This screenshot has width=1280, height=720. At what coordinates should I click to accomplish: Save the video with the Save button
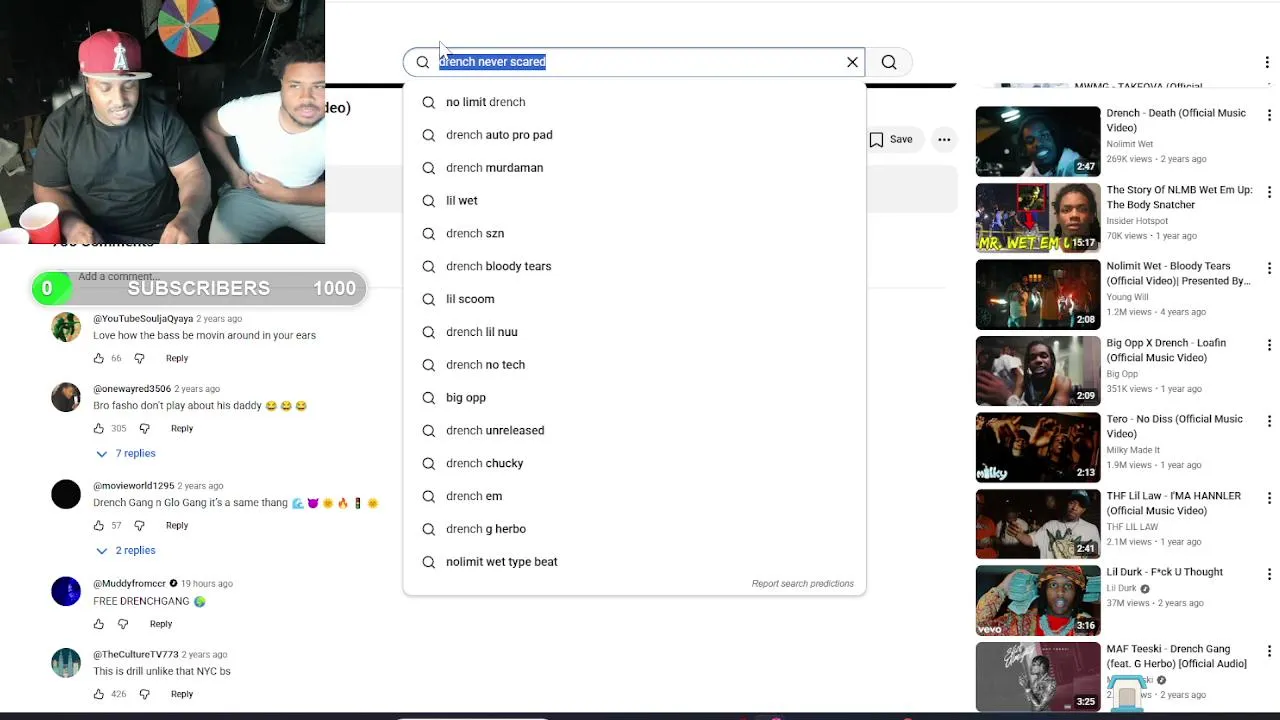[890, 140]
